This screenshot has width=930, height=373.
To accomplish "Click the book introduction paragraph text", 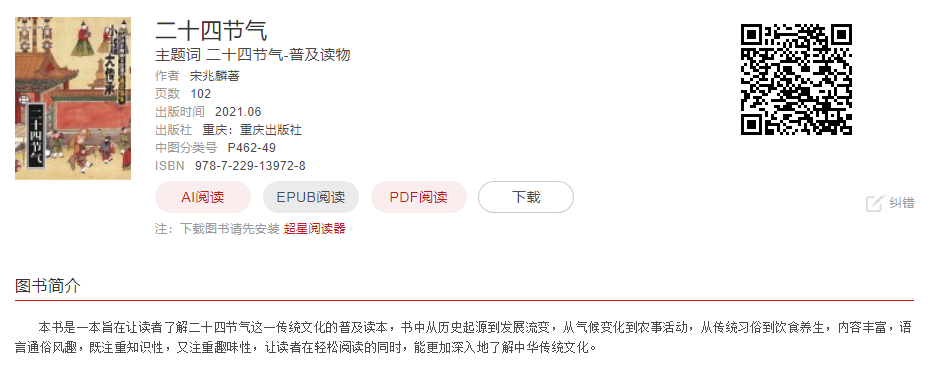I will click(463, 337).
